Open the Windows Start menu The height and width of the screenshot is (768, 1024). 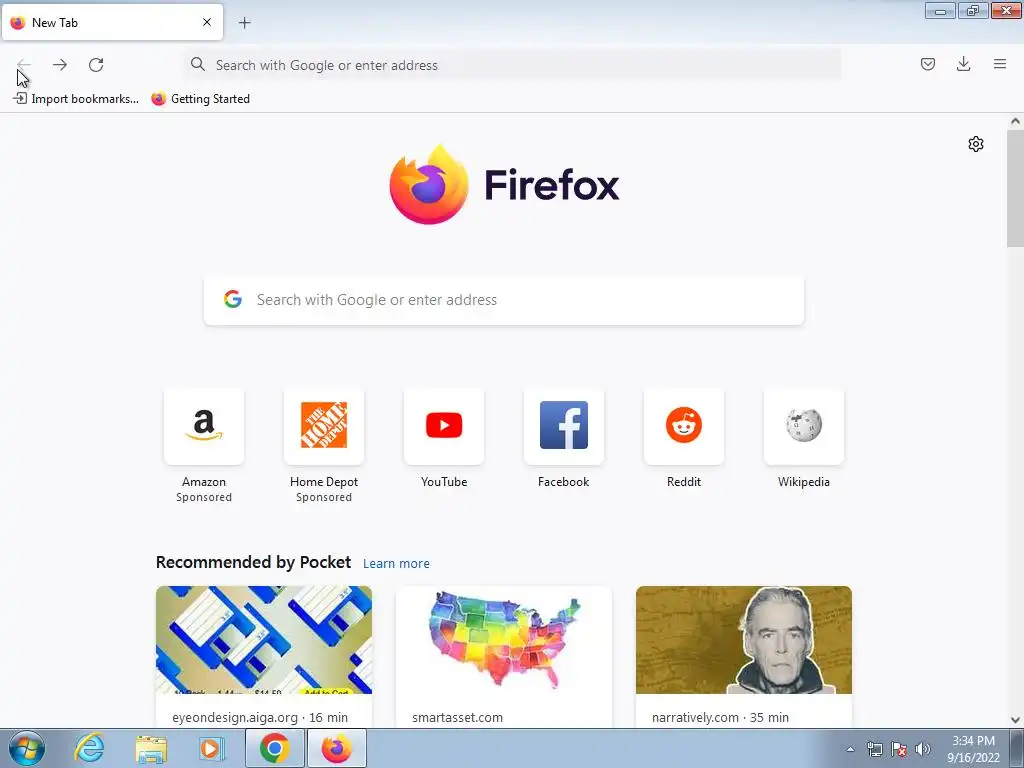point(27,748)
